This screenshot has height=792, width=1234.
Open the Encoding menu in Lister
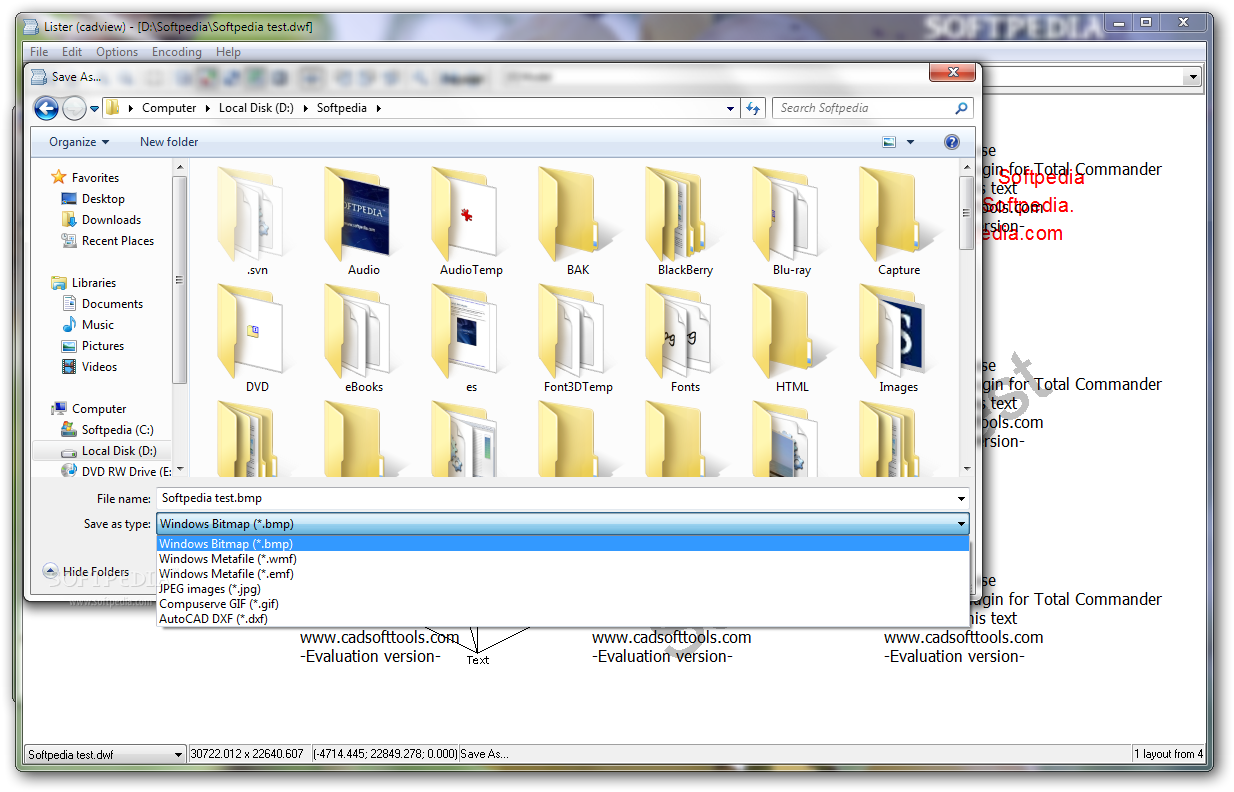point(177,52)
